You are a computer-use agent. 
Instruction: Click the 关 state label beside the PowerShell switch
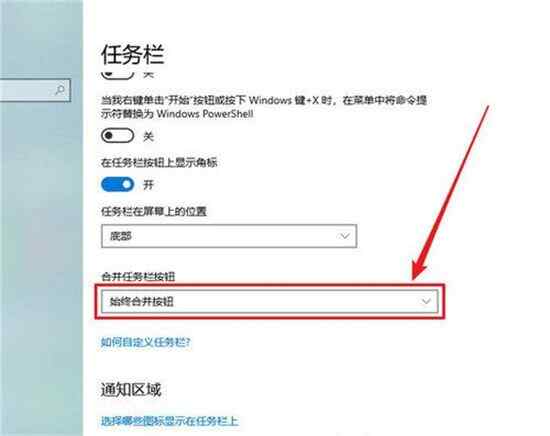point(148,136)
